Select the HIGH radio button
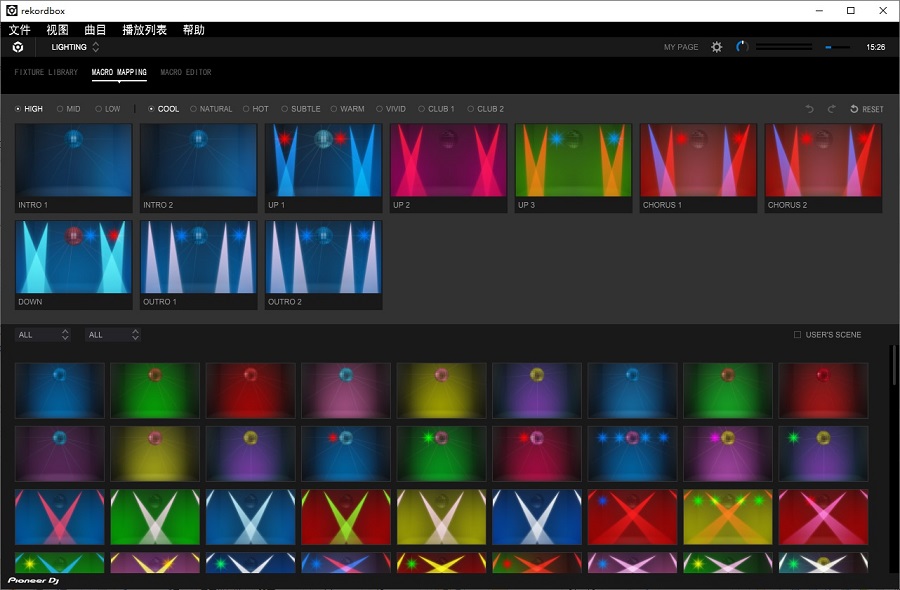This screenshot has width=900, height=590. 29,109
